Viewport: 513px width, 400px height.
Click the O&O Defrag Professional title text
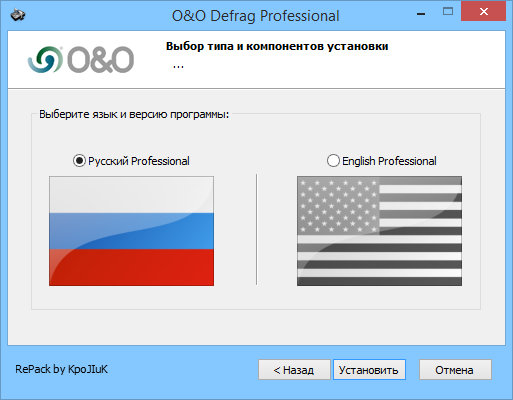tap(256, 16)
